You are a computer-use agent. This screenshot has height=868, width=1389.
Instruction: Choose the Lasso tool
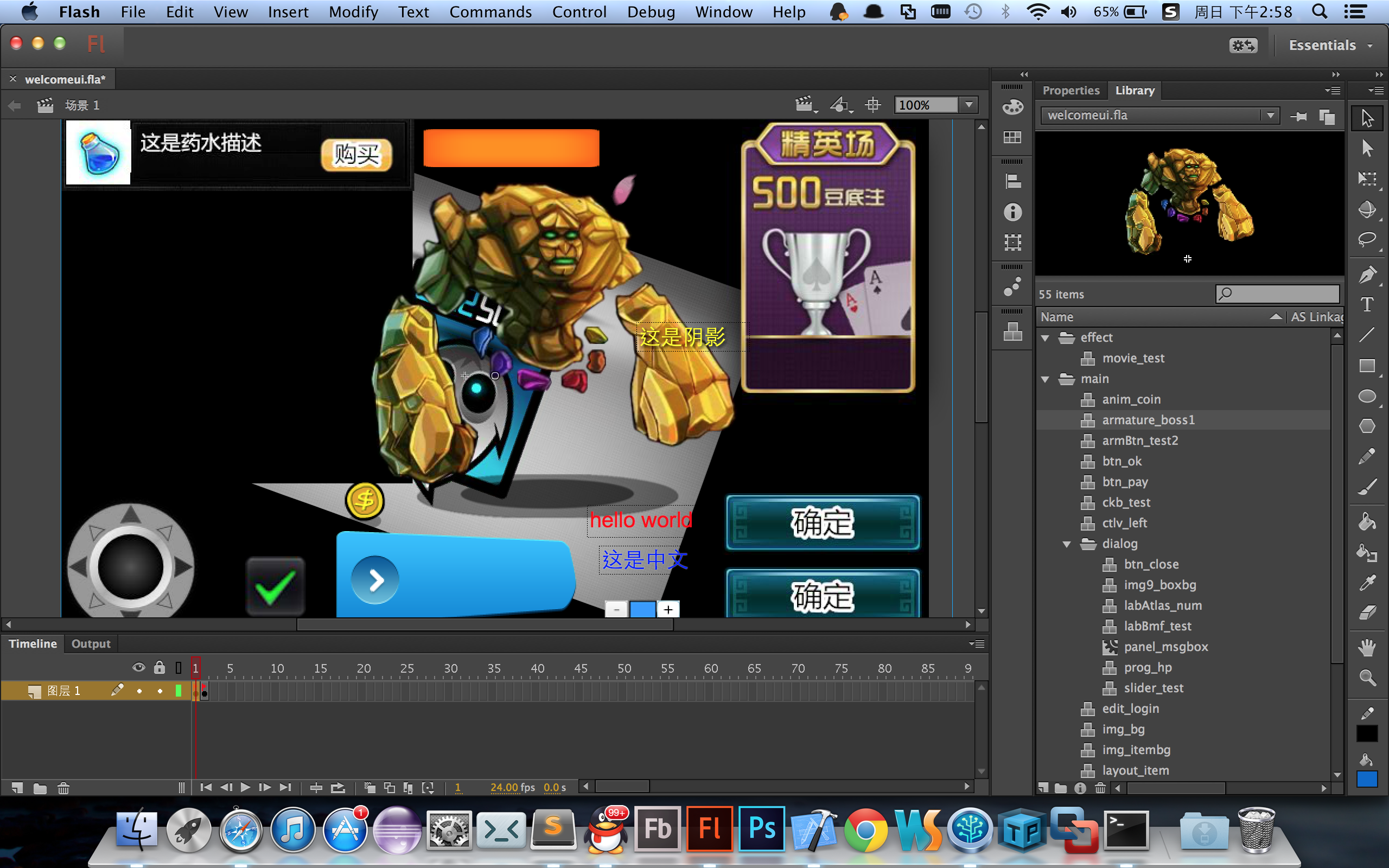coord(1367,239)
